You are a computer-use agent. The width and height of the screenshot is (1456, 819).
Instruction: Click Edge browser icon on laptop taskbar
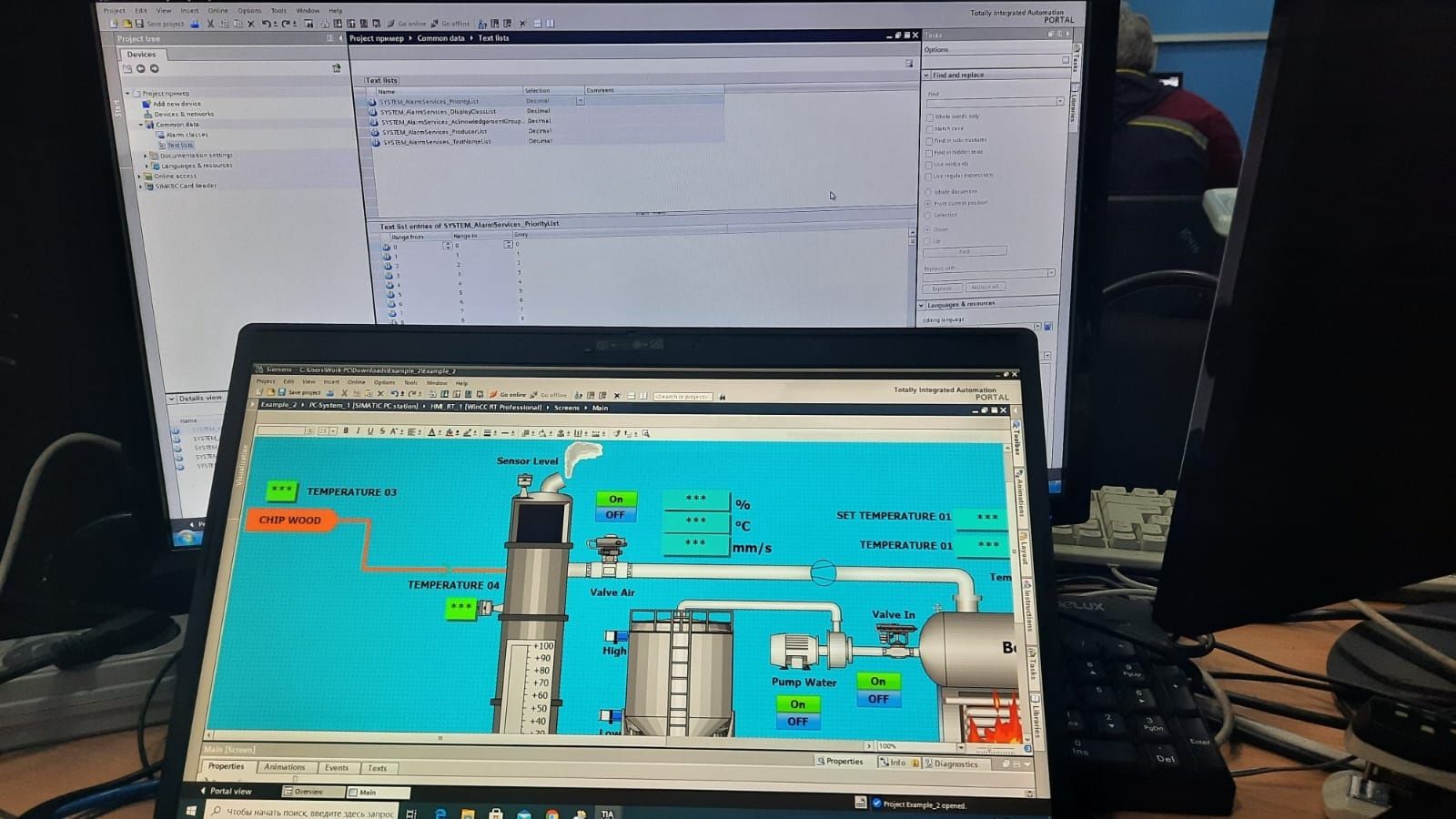pyautogui.click(x=440, y=813)
